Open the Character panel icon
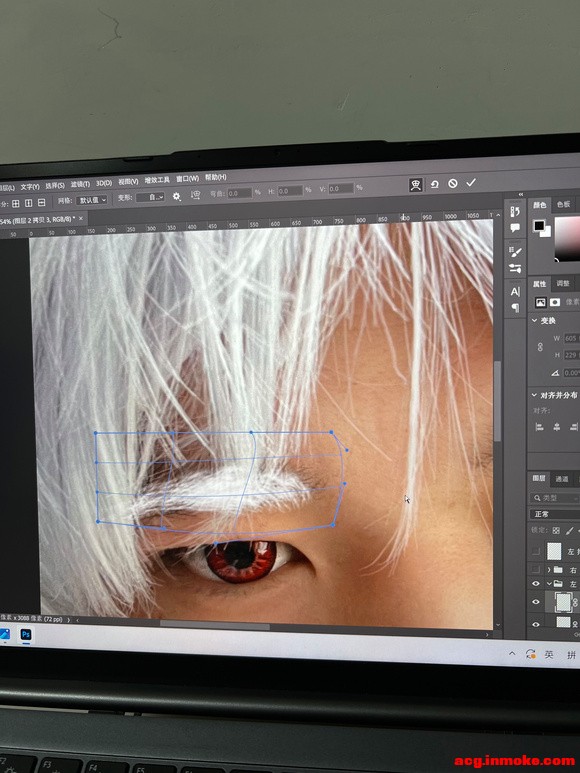The image size is (580, 773). pyautogui.click(x=515, y=291)
